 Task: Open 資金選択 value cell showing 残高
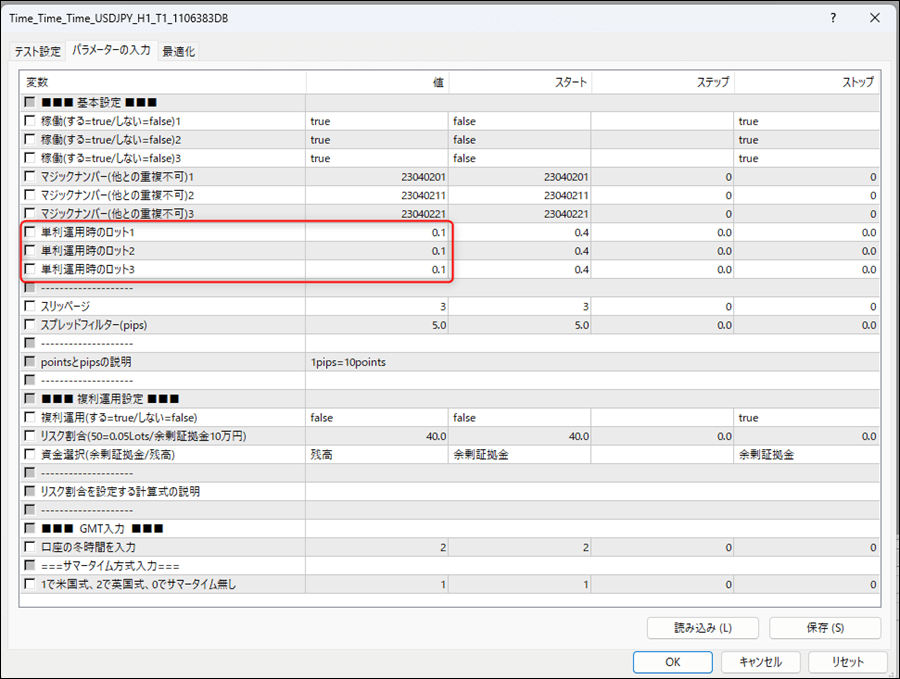(377, 454)
